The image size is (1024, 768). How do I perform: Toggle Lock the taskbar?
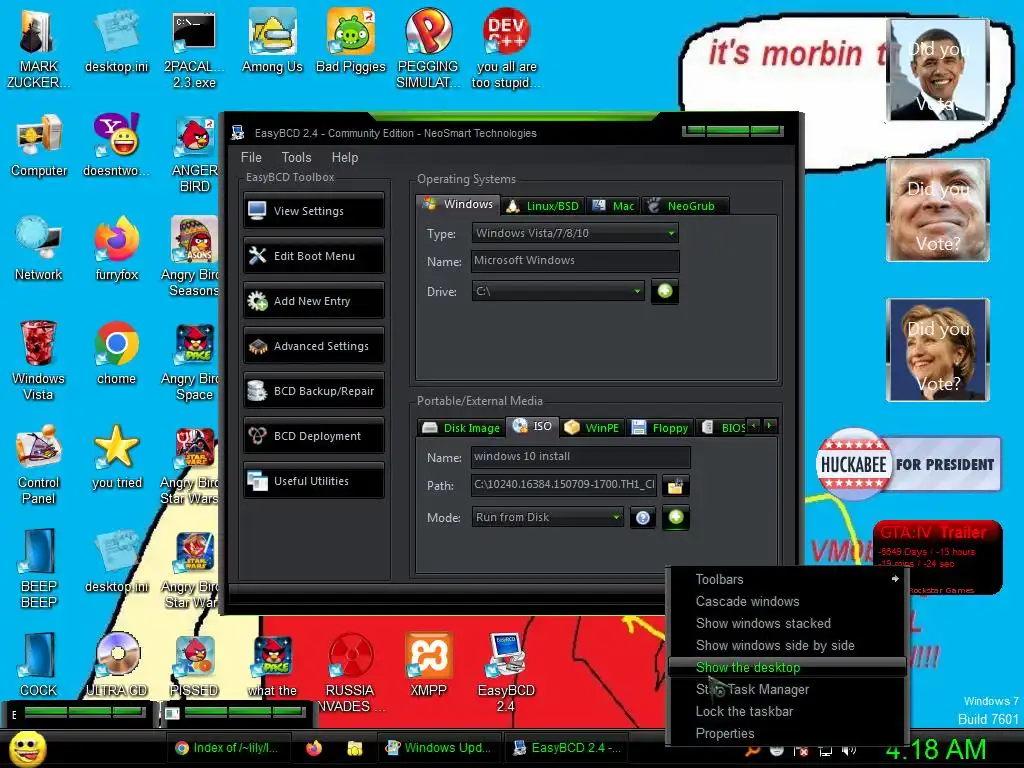pyautogui.click(x=787, y=712)
